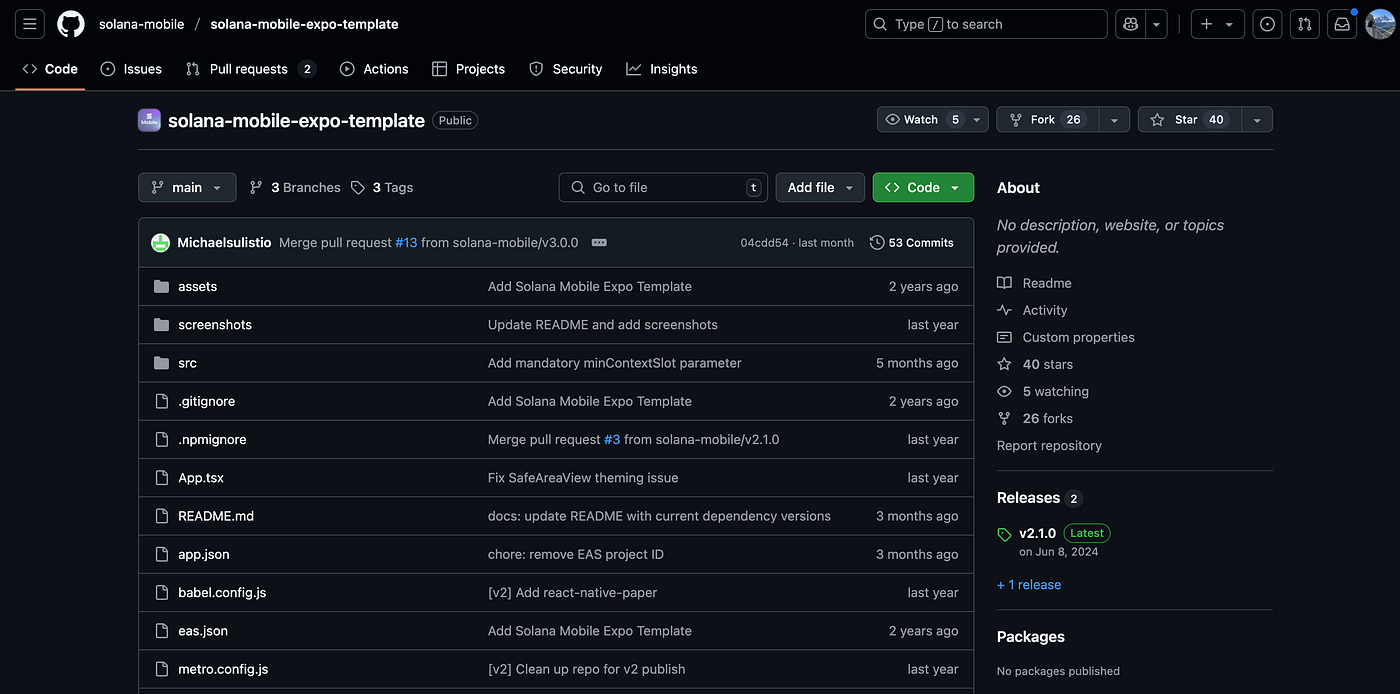Screen dimensions: 1400x694
Task: Open the user avatar profile menu
Action: (x=1380, y=24)
